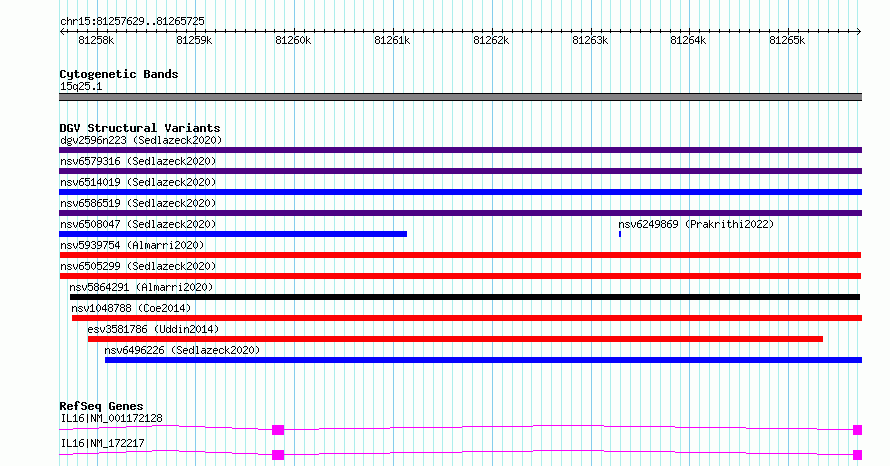
Task: Click the 81258k ruler tick label
Action: [x=96, y=40]
